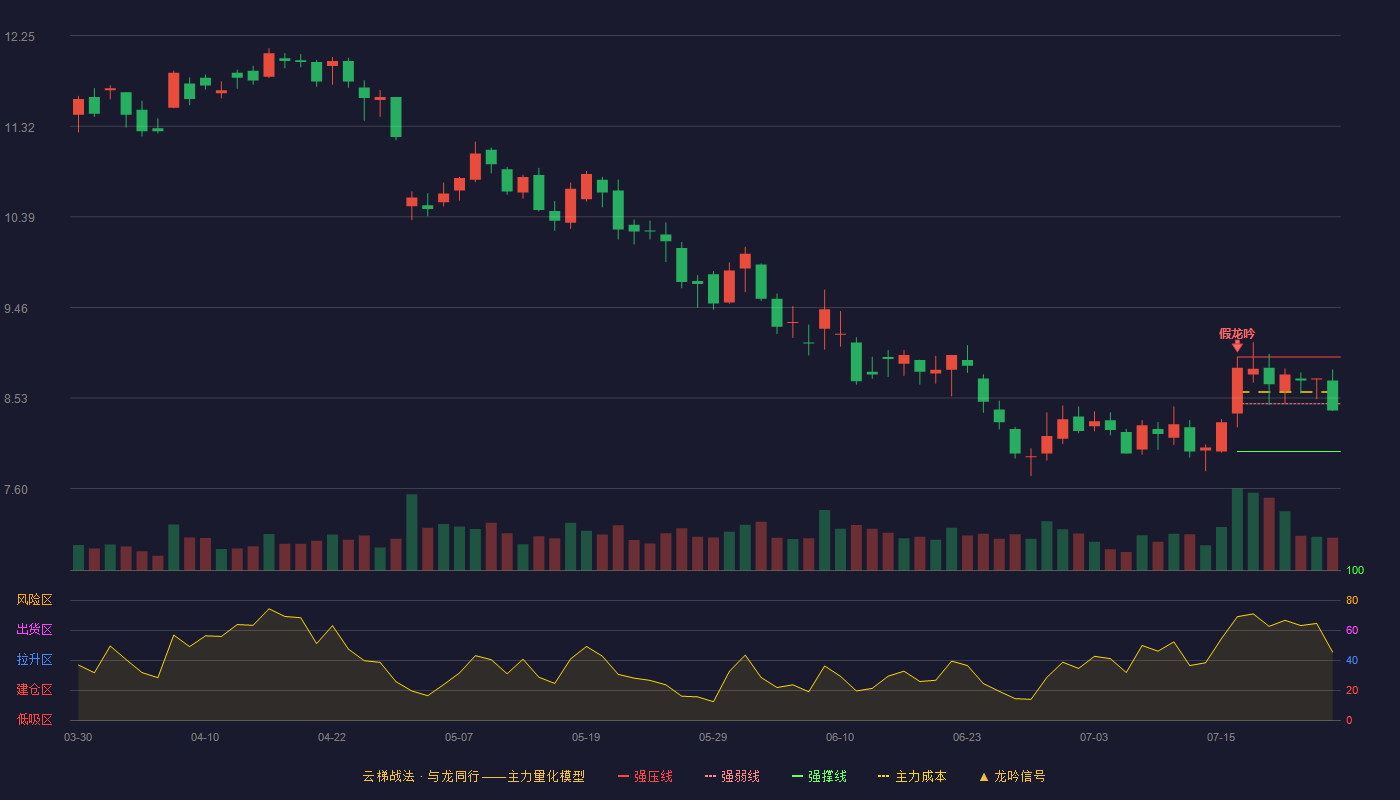
Task: Click the 07-15 date axis label
Action: [1221, 737]
